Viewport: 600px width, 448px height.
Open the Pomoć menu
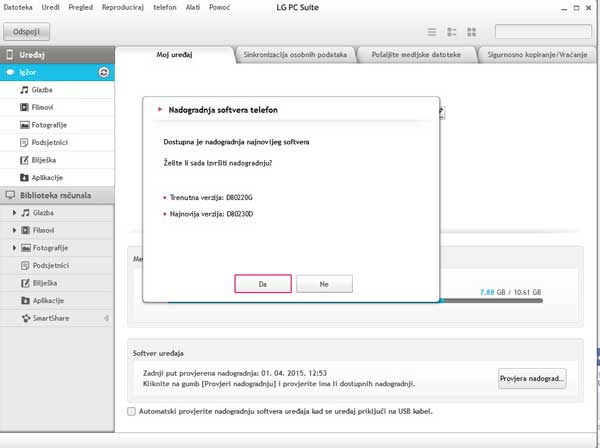click(220, 7)
